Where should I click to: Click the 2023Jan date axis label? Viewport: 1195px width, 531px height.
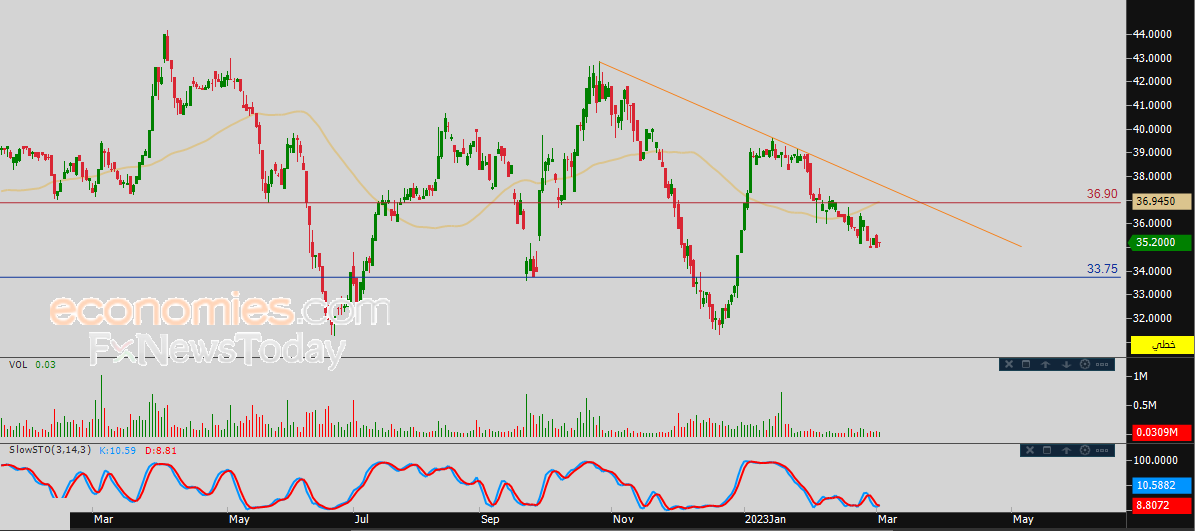click(x=765, y=520)
